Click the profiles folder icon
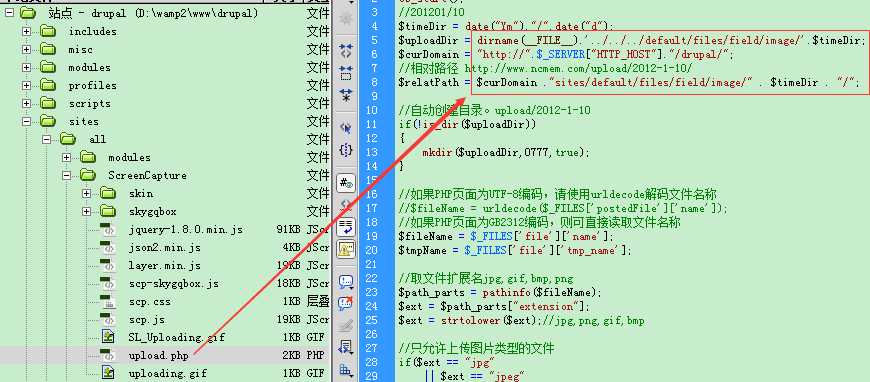The image size is (870, 382). click(48, 86)
